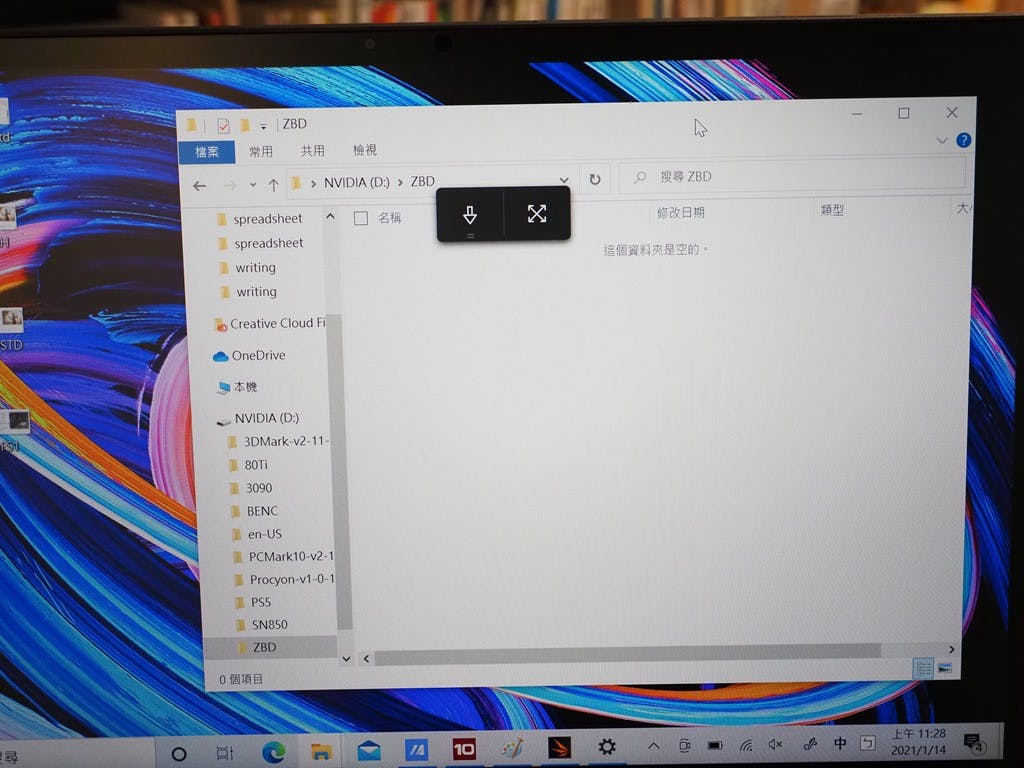The image size is (1024, 768).
Task: Open the 檔案 ribbon tab
Action: [x=207, y=152]
